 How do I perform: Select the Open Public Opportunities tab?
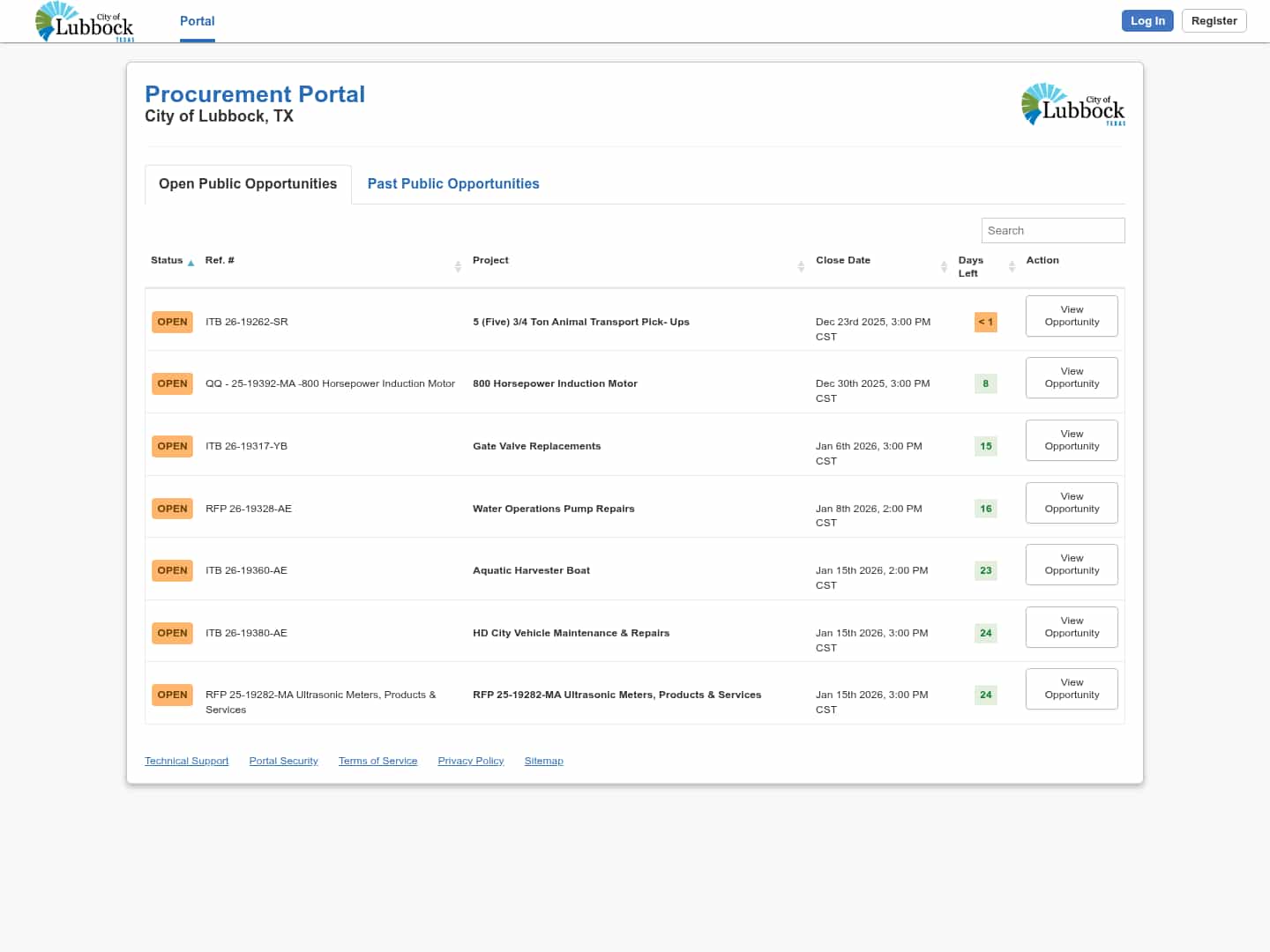point(248,184)
